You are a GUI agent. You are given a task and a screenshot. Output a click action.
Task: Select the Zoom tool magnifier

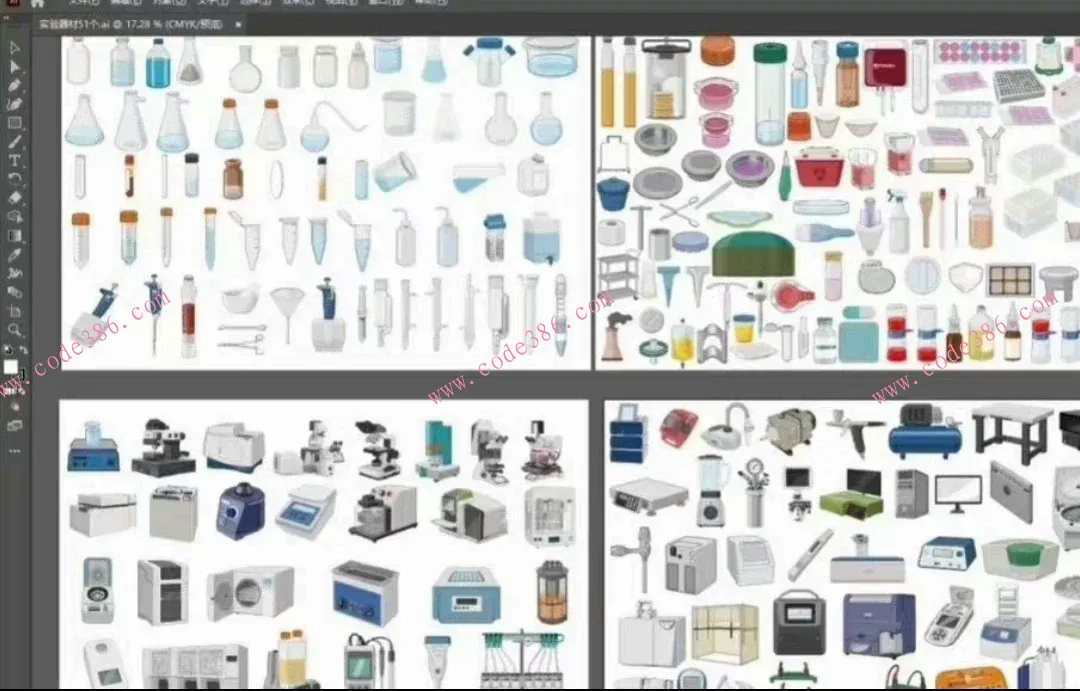coord(14,329)
